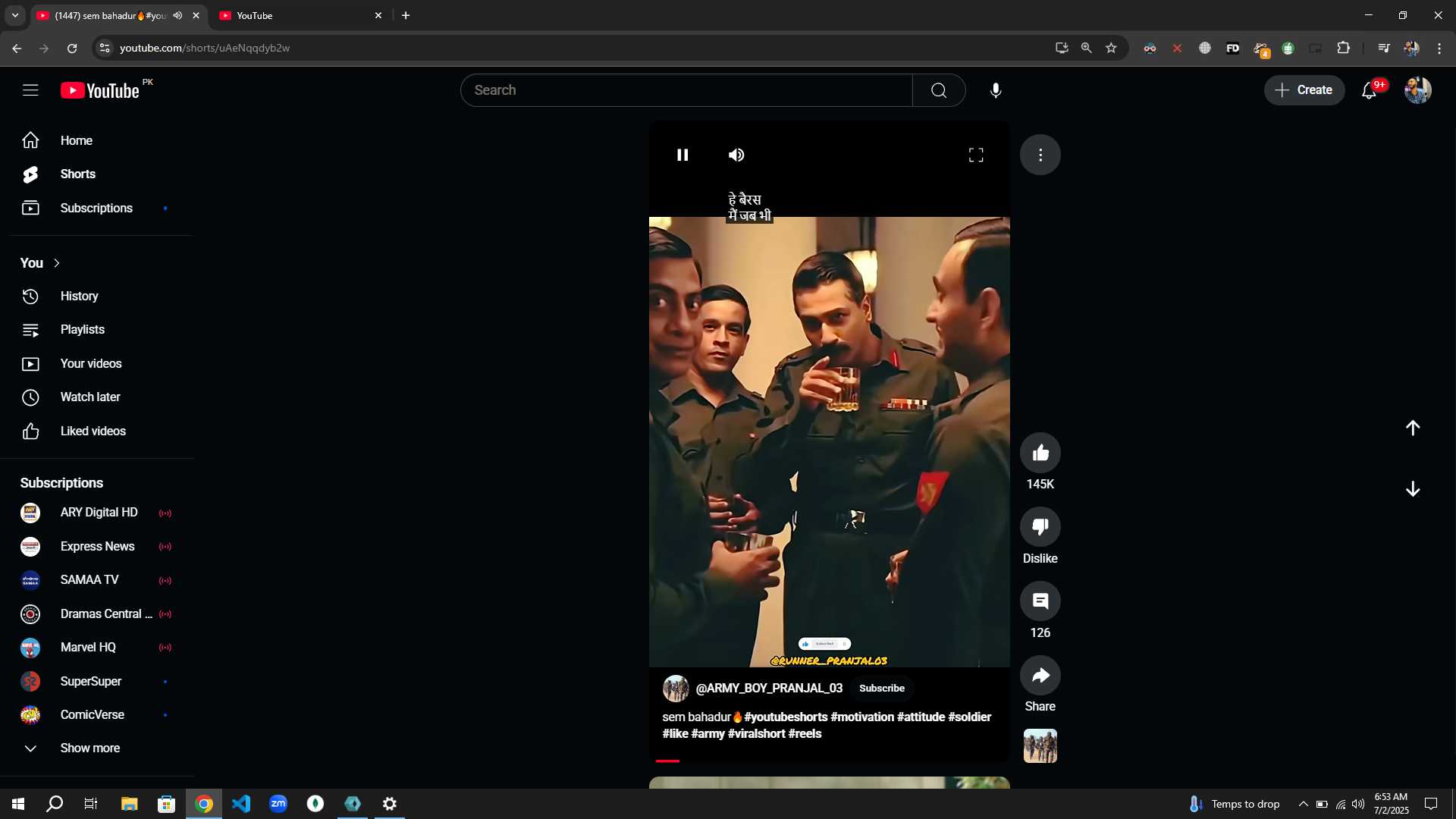Open File Explorer from the taskbar
The image size is (1456, 819).
pyautogui.click(x=129, y=804)
